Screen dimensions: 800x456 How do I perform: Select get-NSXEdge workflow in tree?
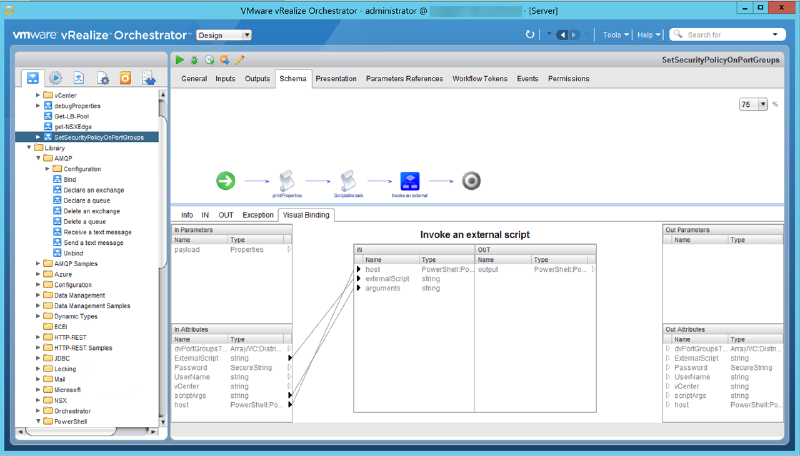click(x=68, y=126)
